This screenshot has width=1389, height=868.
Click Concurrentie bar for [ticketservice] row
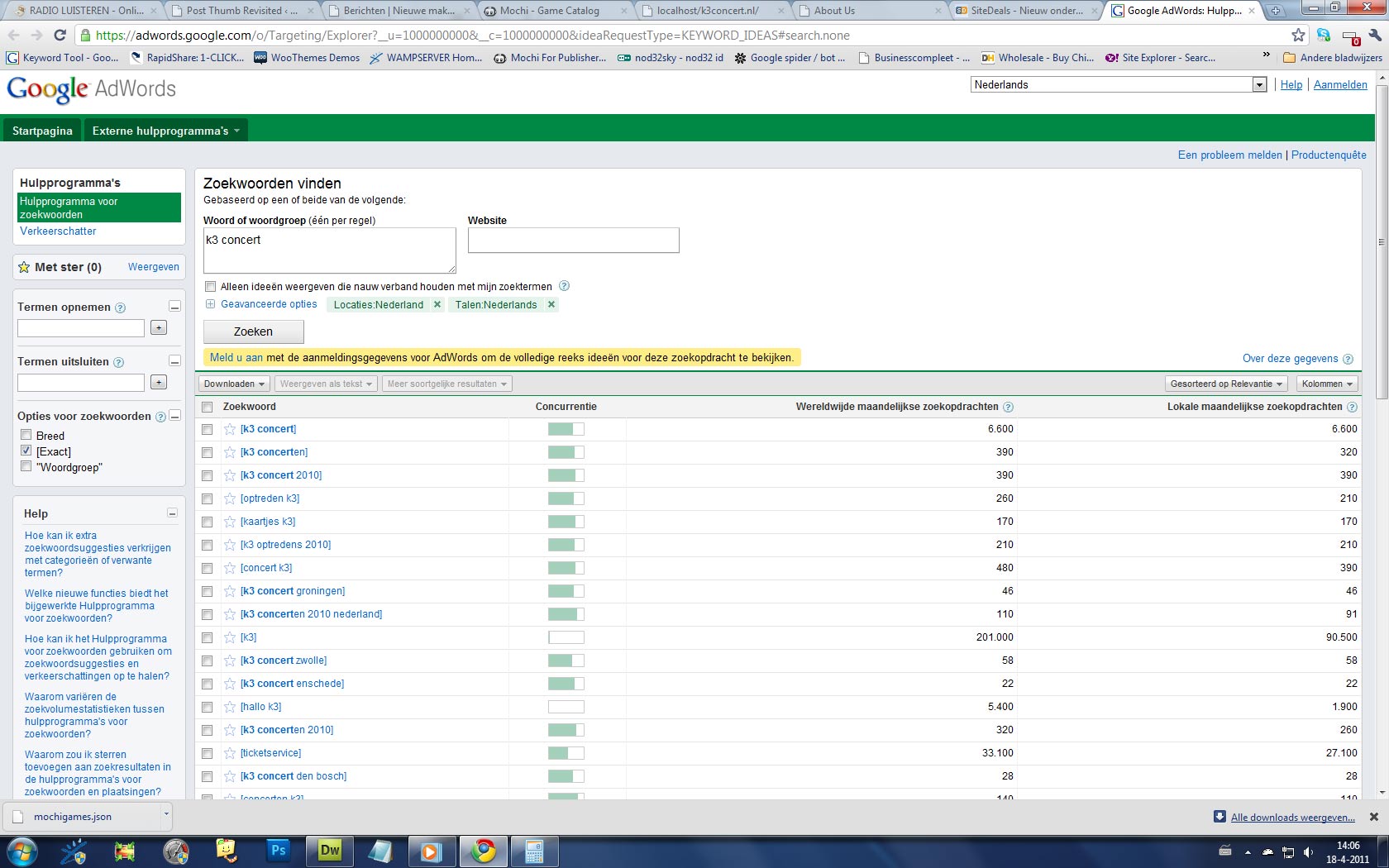click(566, 753)
